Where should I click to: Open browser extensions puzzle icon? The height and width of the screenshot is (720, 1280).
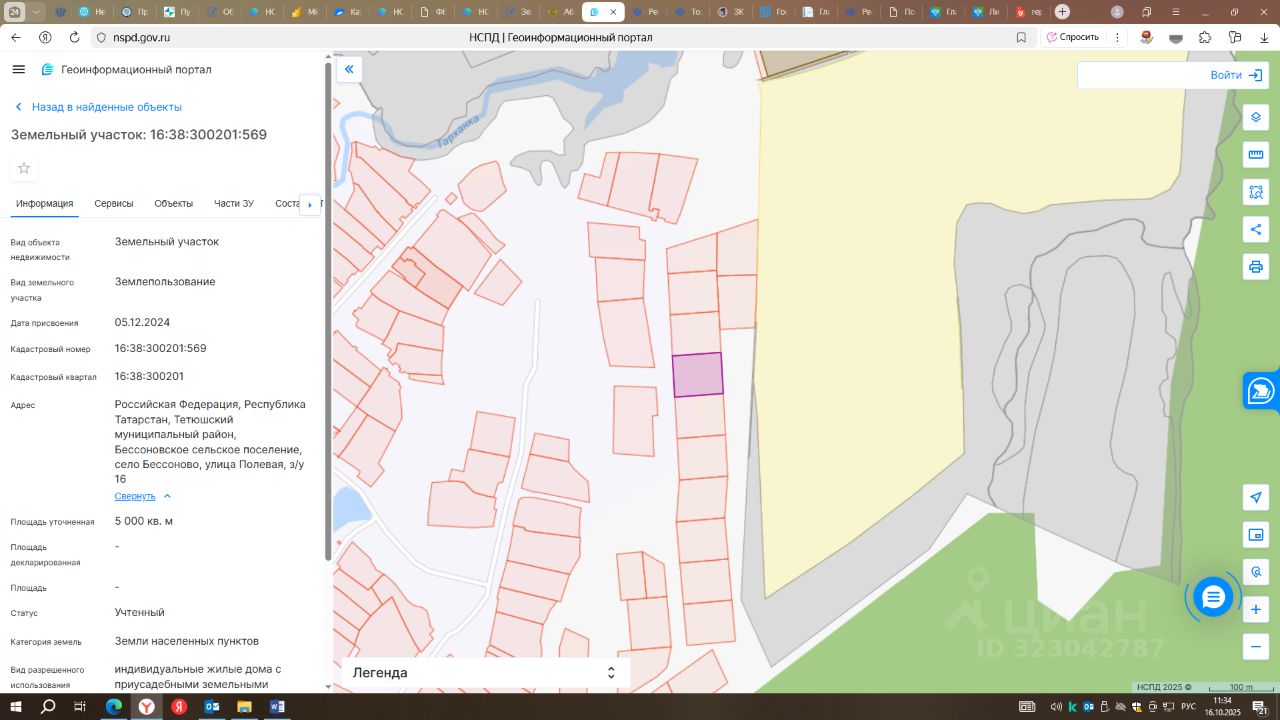tap(1205, 37)
